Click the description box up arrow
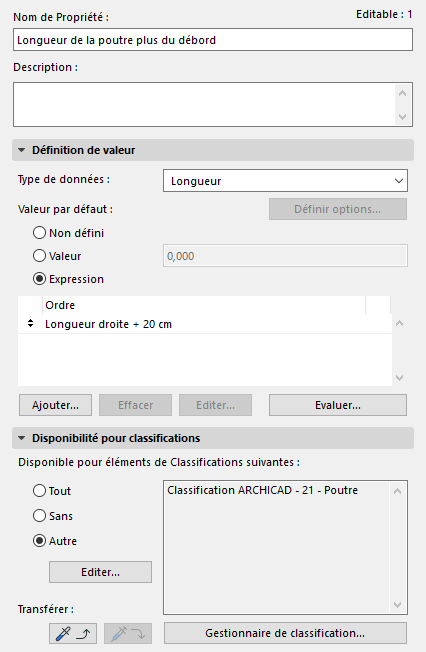 click(402, 93)
